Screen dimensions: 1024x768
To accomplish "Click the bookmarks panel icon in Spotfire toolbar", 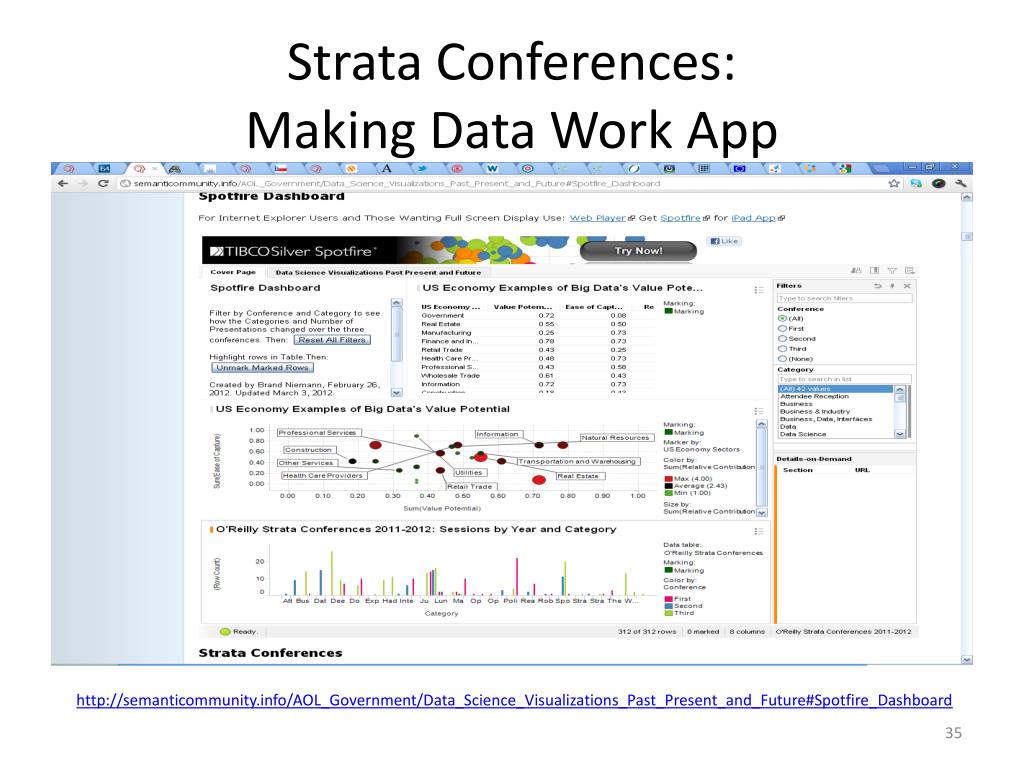I will tap(874, 270).
